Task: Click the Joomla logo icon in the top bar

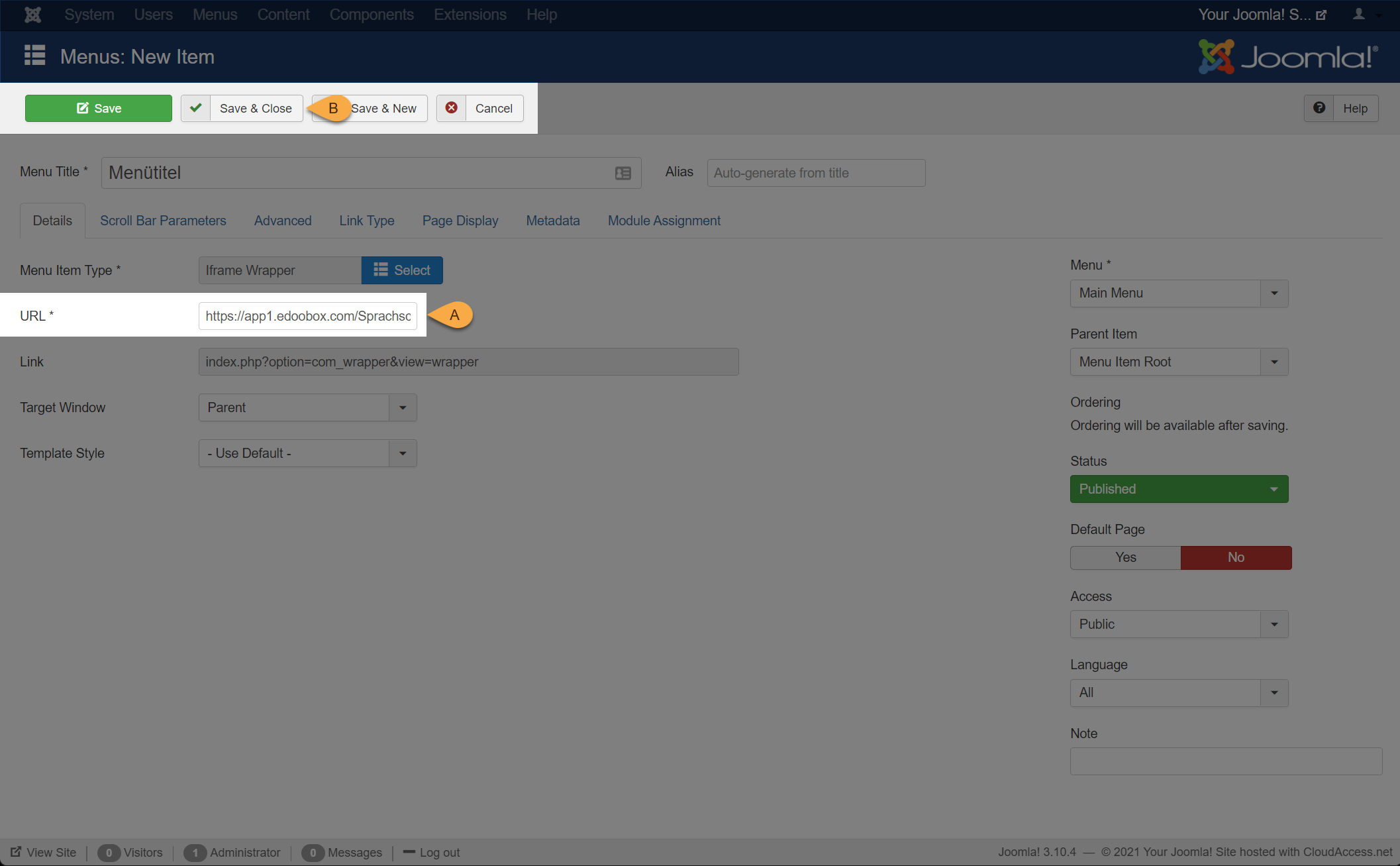Action: click(32, 15)
